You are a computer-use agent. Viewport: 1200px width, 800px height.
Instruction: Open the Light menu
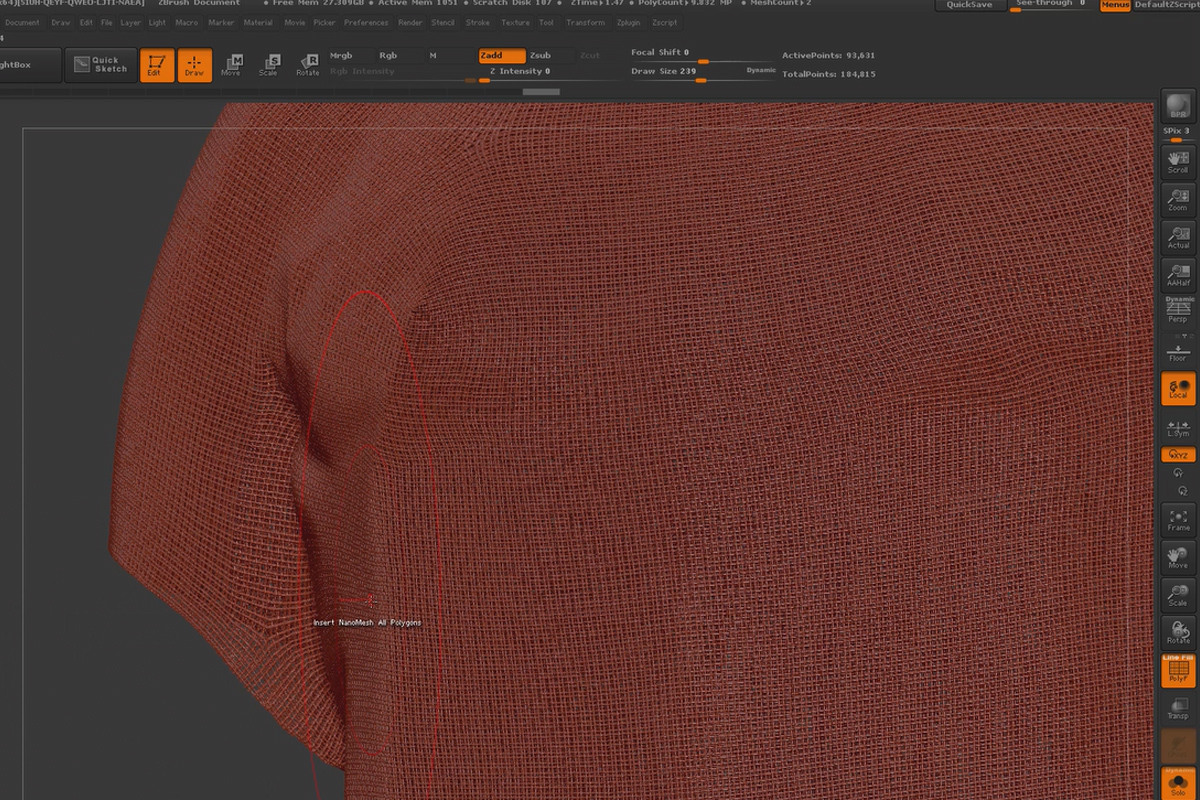pyautogui.click(x=158, y=22)
